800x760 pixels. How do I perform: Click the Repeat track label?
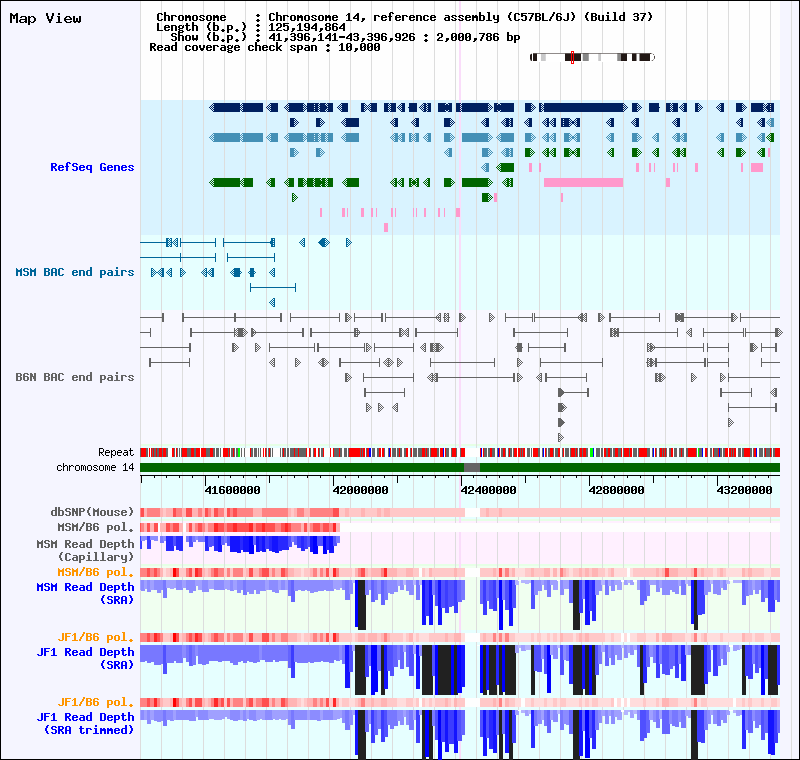[116, 452]
